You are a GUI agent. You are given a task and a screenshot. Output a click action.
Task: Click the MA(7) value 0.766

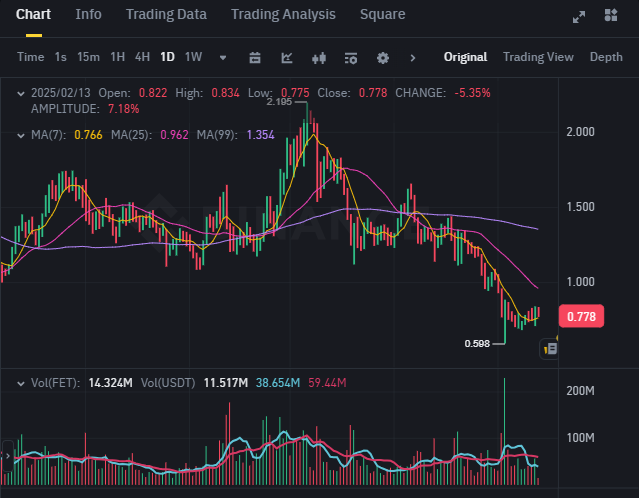pos(88,135)
